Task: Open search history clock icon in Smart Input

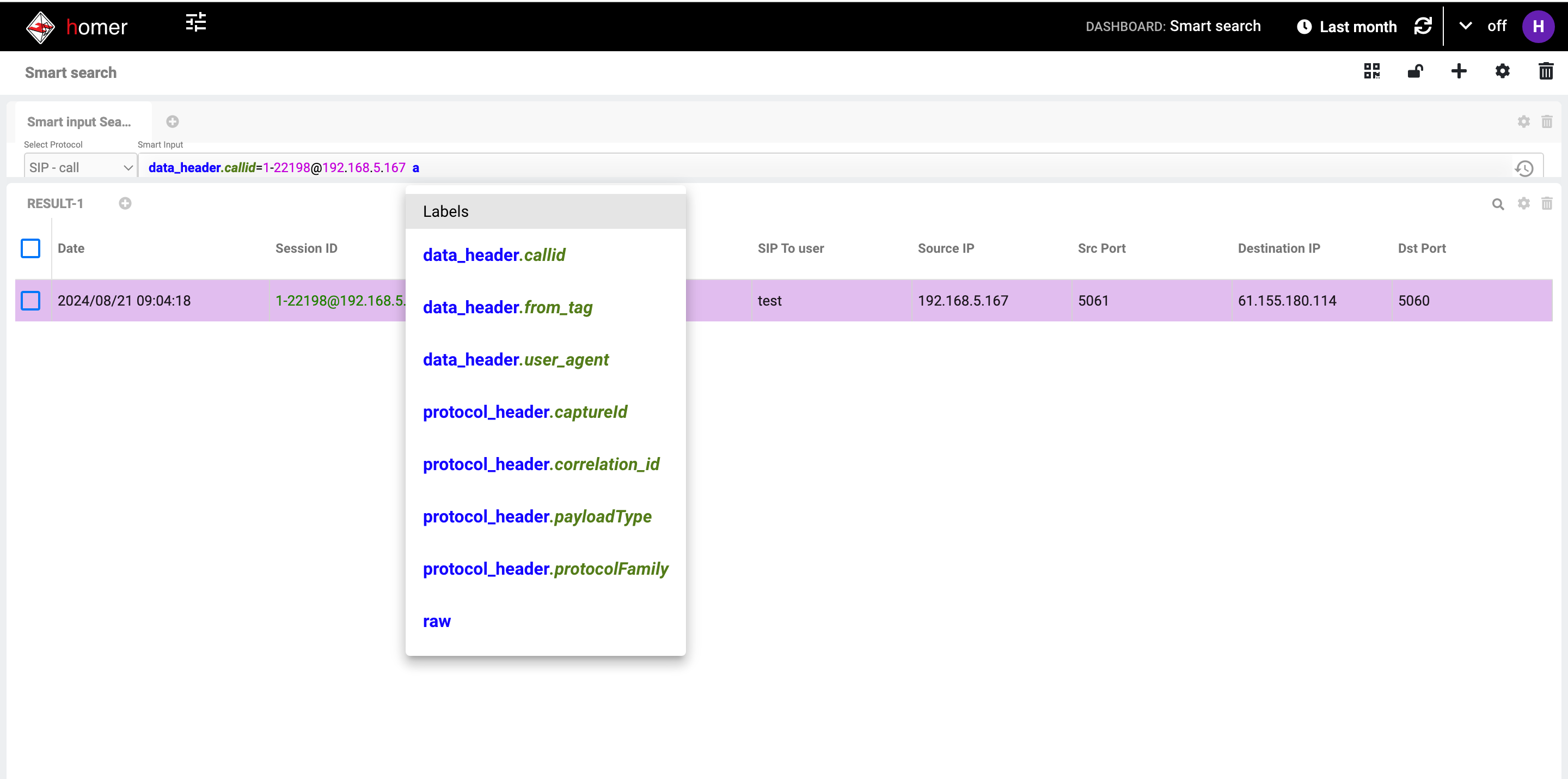Action: [x=1524, y=168]
